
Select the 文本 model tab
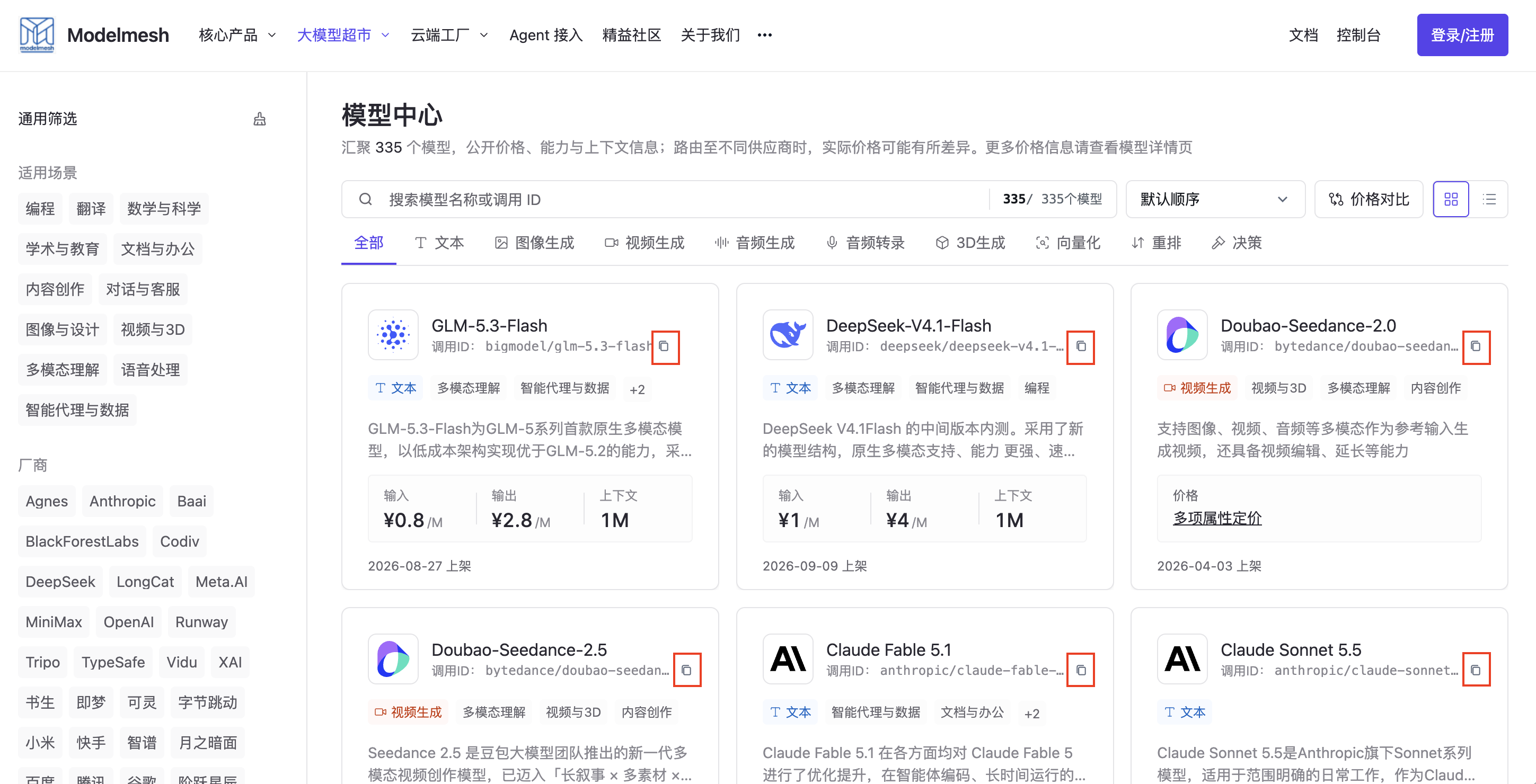[x=439, y=243]
